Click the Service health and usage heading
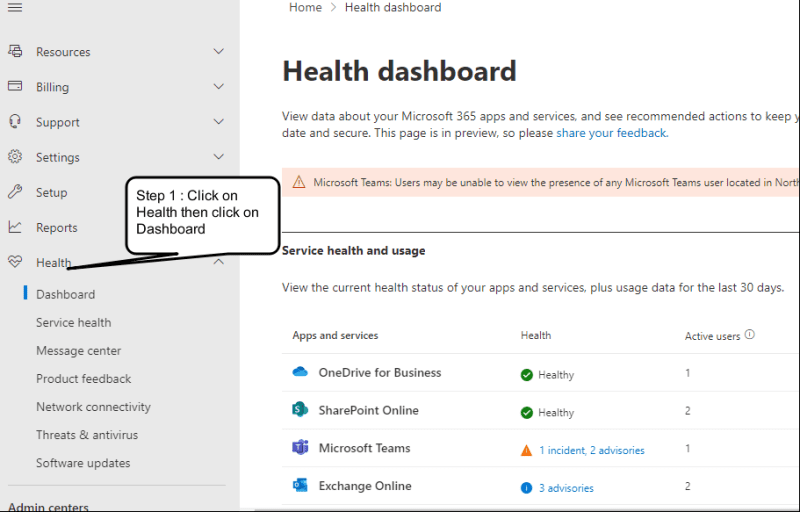 pos(354,250)
